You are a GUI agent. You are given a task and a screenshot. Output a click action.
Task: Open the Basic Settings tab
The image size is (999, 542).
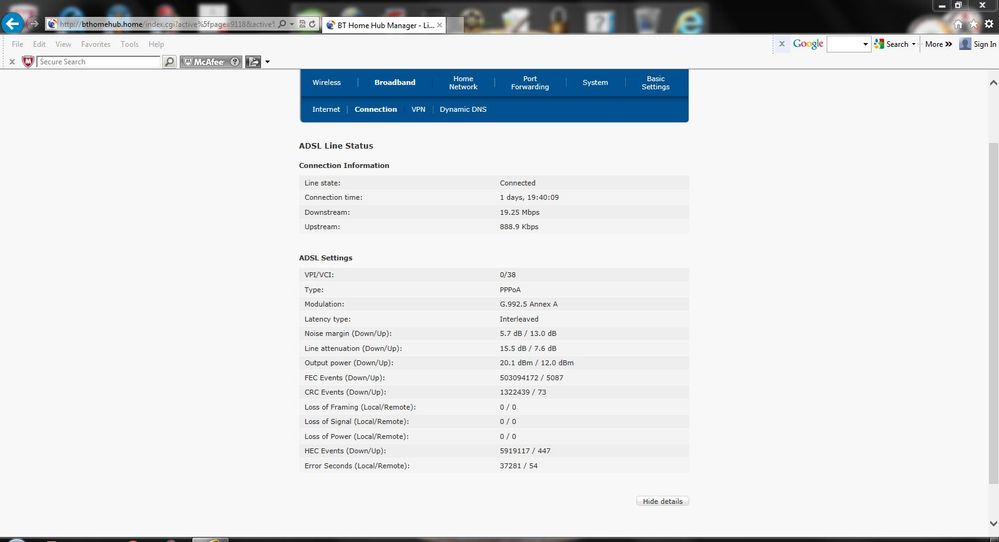656,83
